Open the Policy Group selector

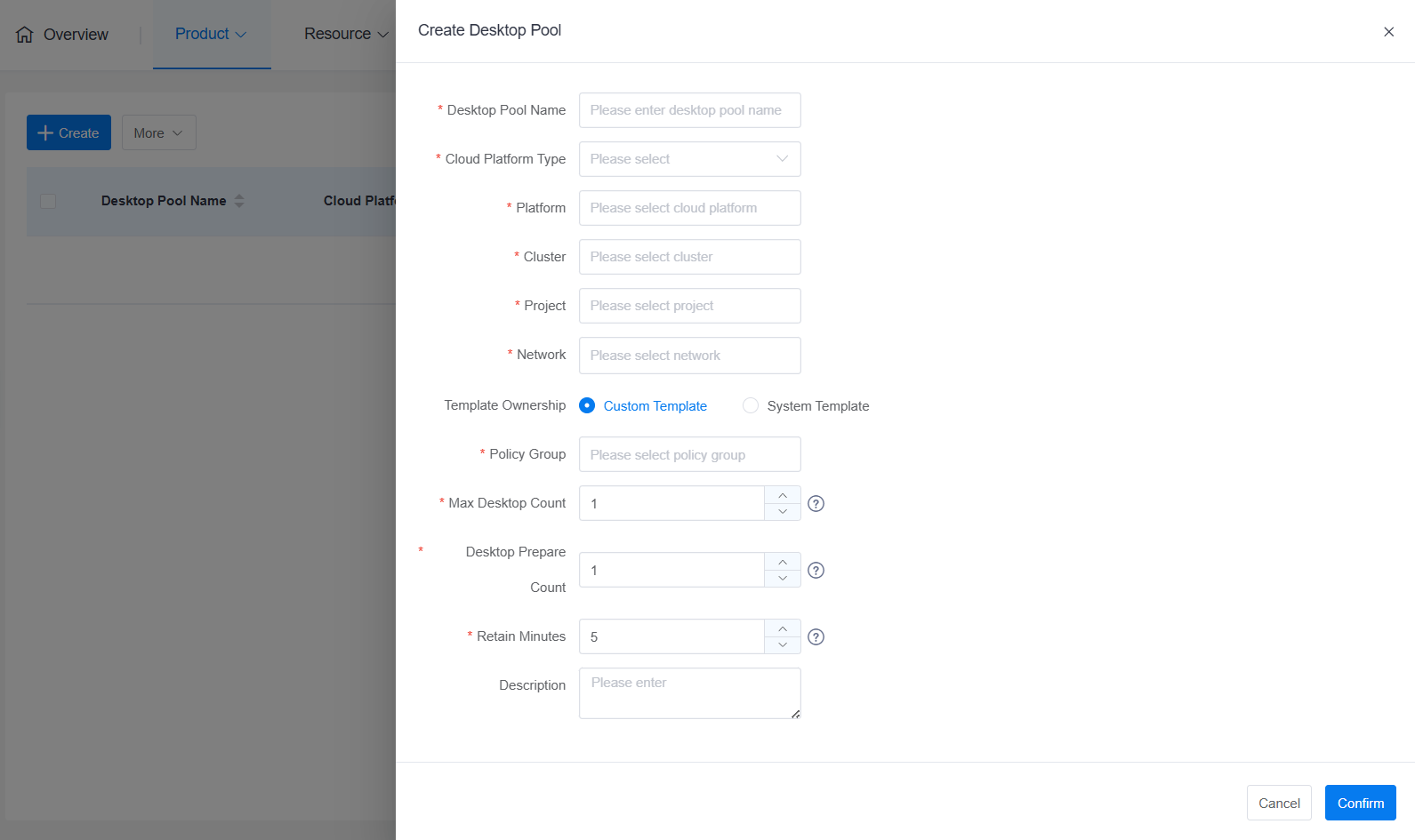(689, 454)
